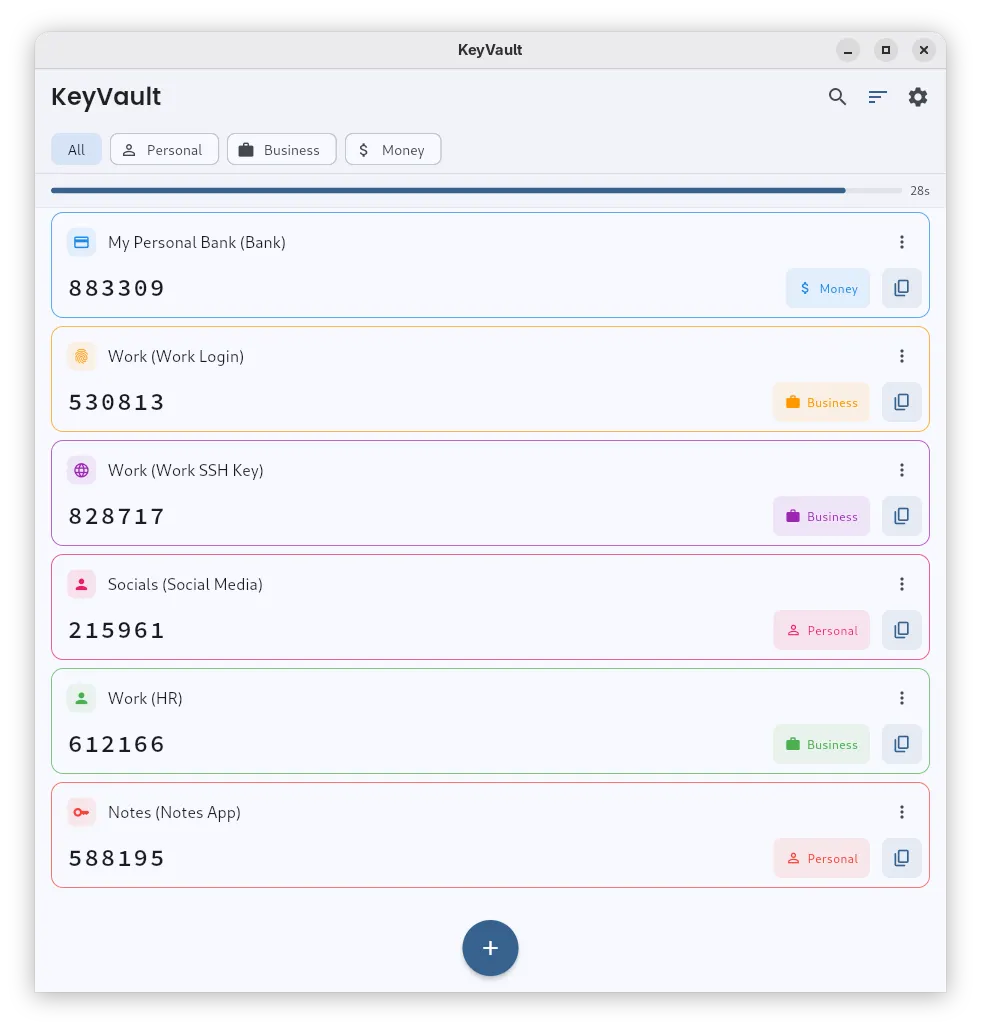Open three-dot menu for Notes App
This screenshot has height=1030, width=981.
coord(901,813)
